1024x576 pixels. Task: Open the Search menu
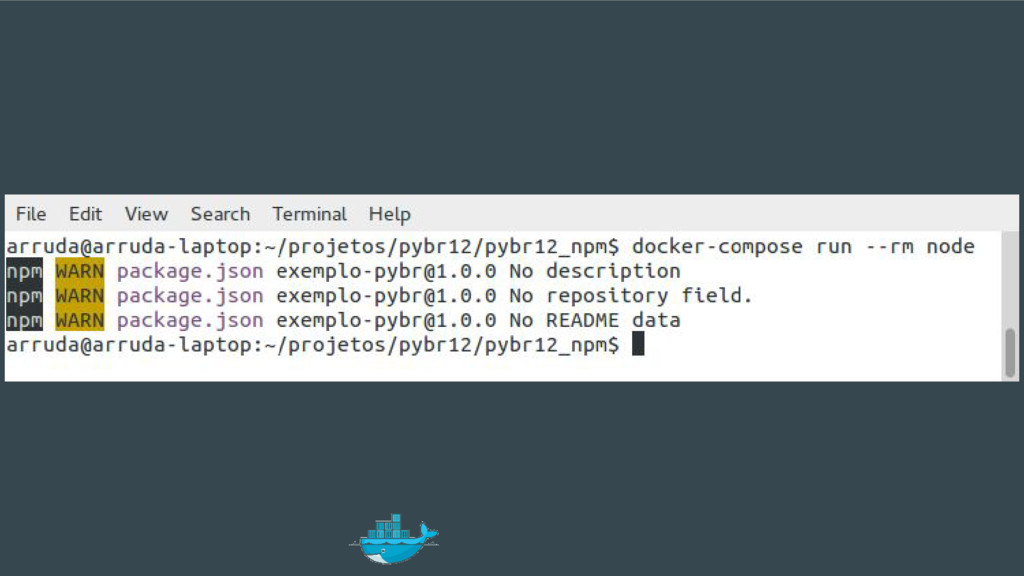(x=220, y=214)
